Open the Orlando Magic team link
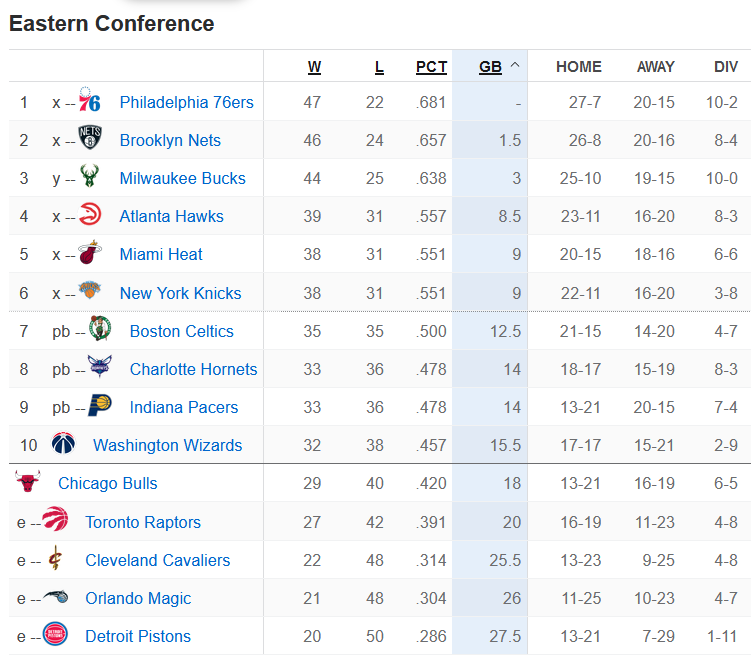 pos(138,599)
